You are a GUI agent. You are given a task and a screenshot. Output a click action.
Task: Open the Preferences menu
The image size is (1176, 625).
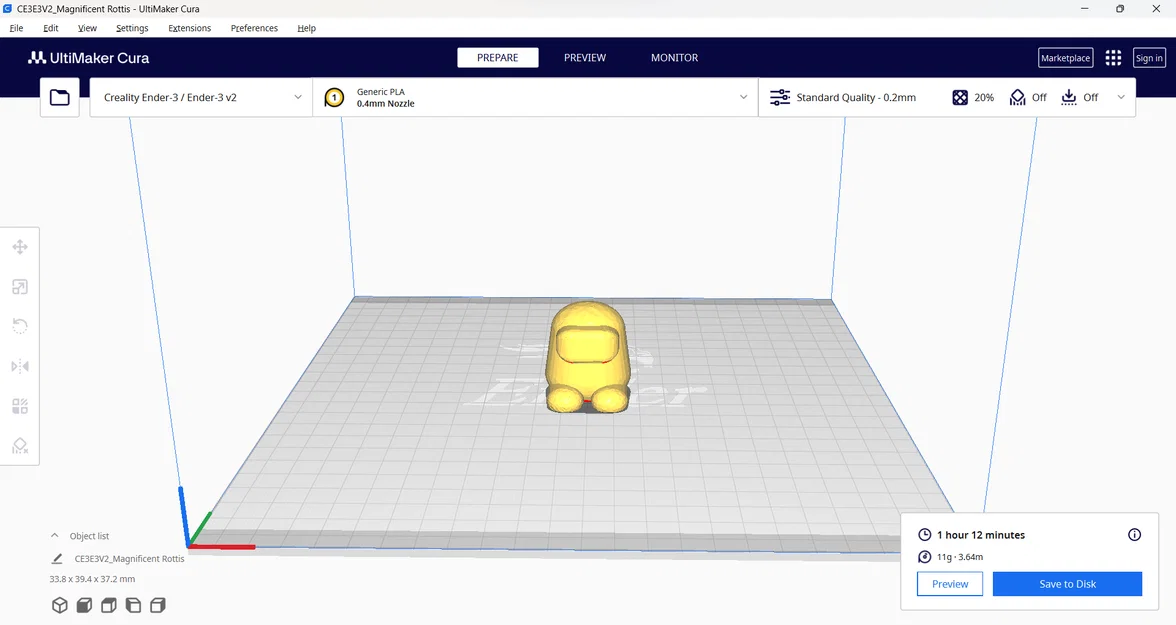[x=254, y=28]
